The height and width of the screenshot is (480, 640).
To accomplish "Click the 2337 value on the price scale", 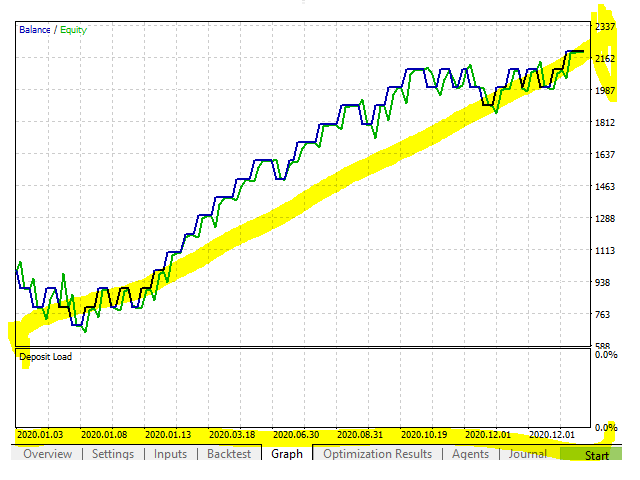I will pyautogui.click(x=605, y=27).
